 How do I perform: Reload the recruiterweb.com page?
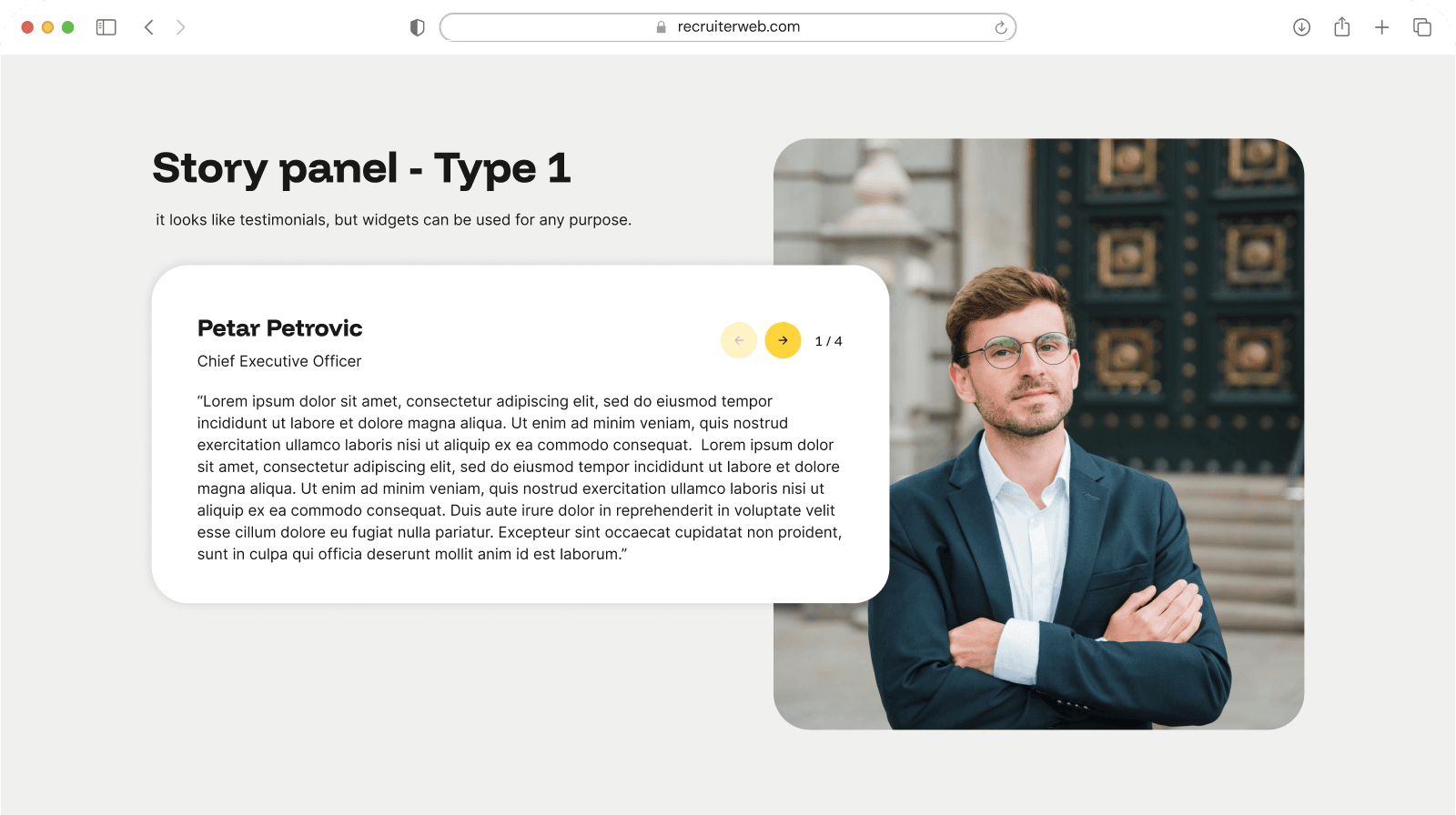pyautogui.click(x=1000, y=27)
